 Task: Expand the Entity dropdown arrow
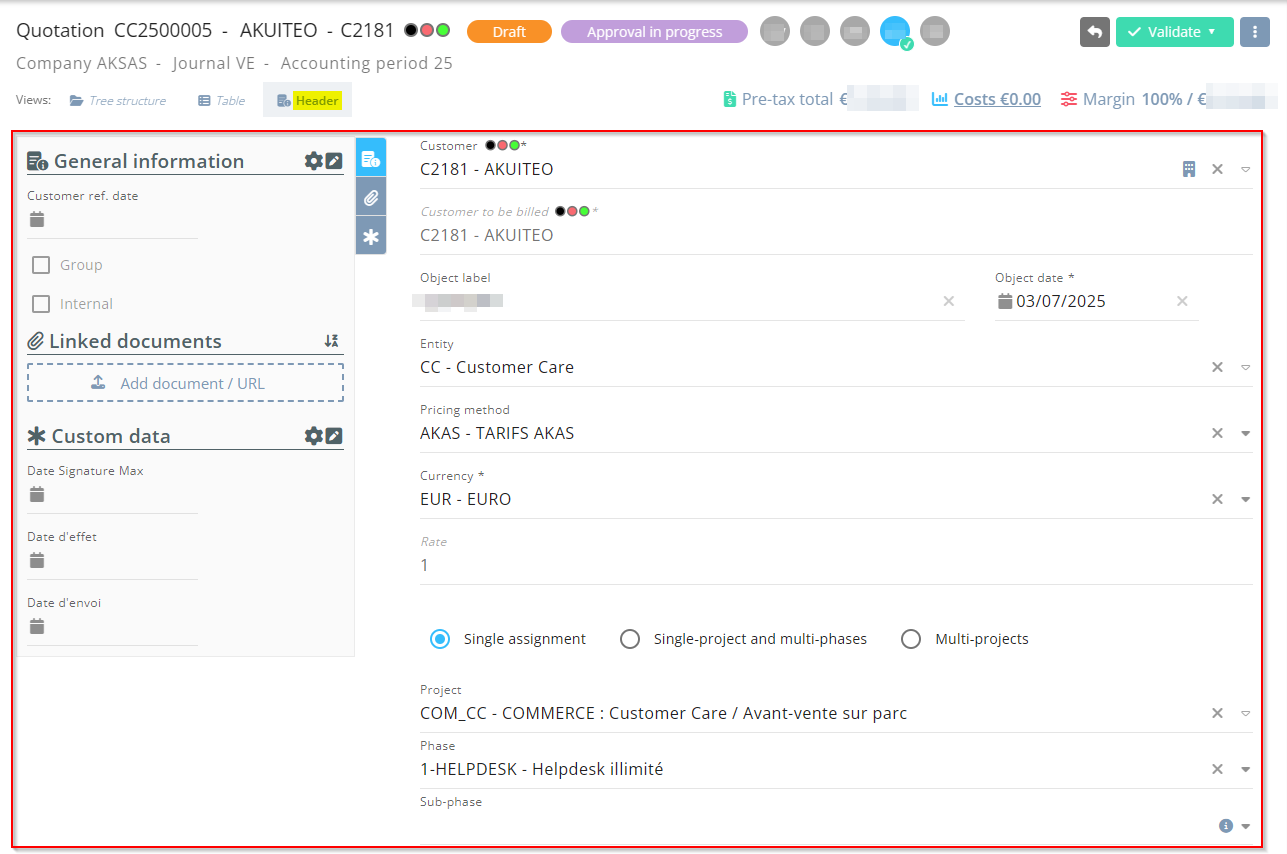(1246, 367)
